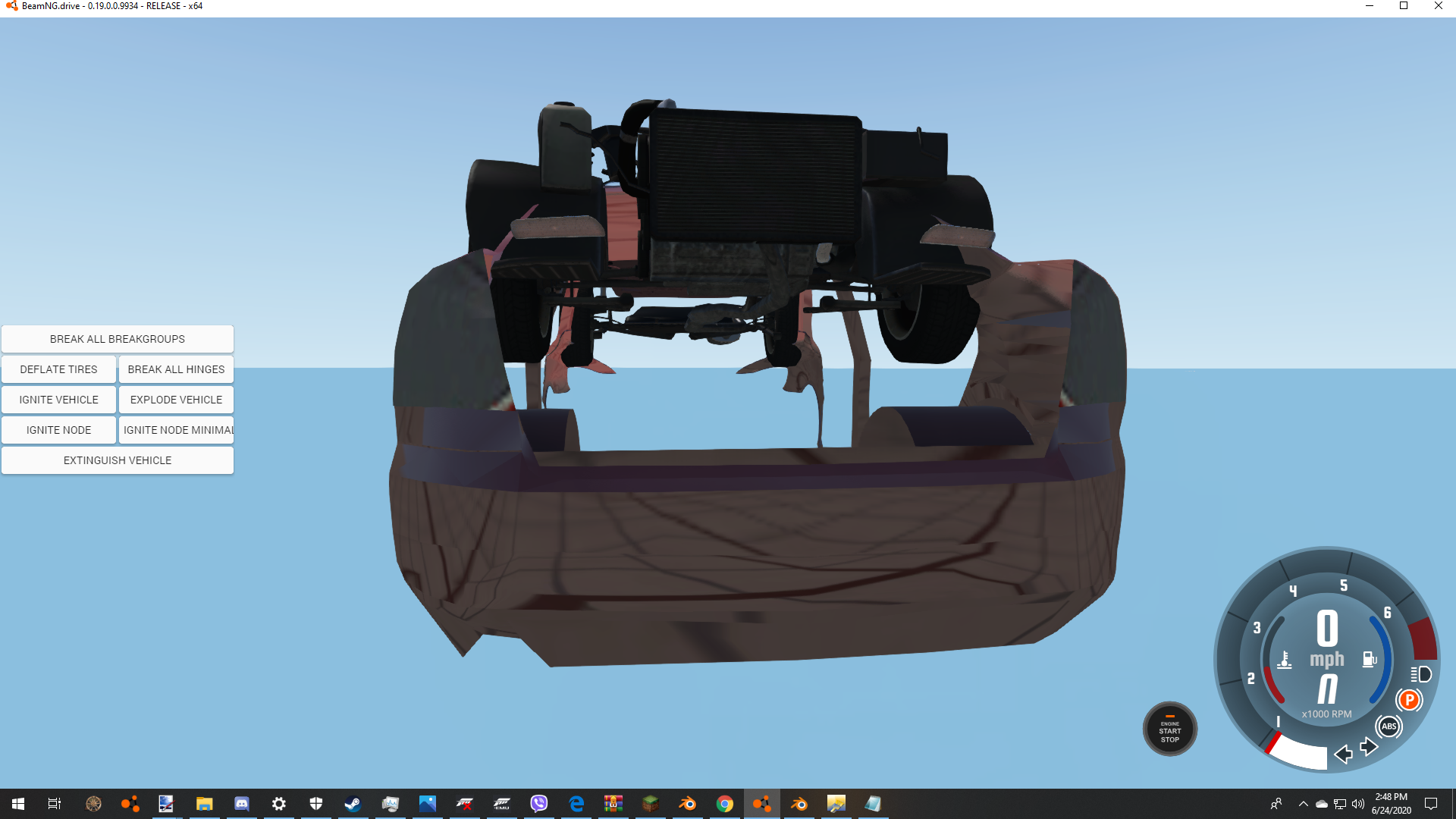
Task: Open File Explorer from taskbar
Action: (x=204, y=804)
